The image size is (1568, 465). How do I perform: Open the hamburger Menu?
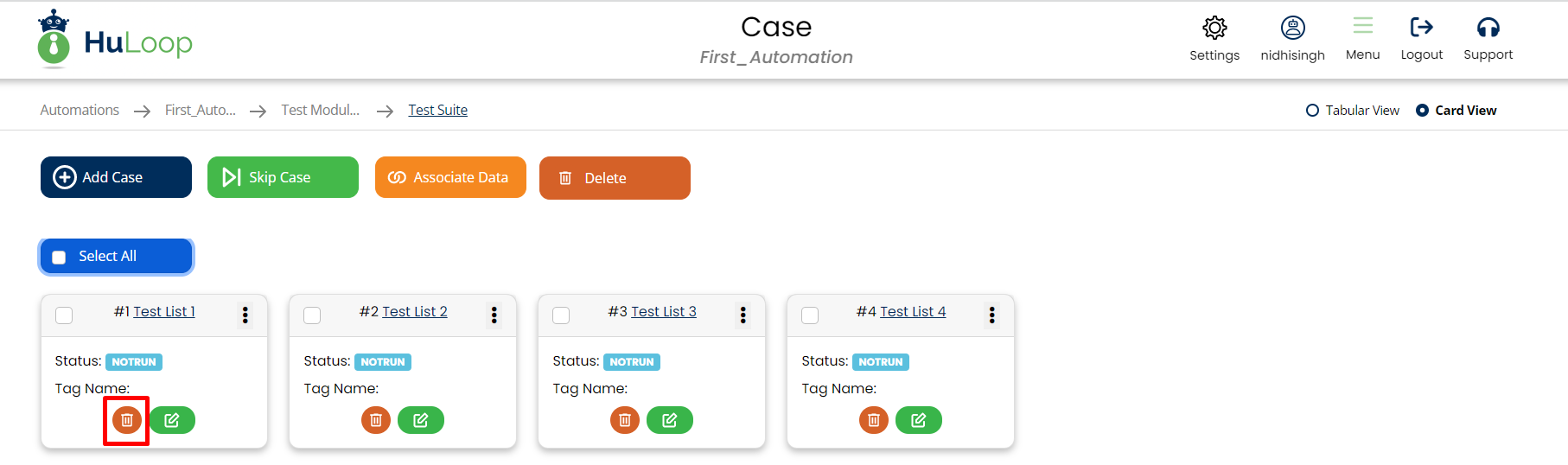coord(1362,27)
